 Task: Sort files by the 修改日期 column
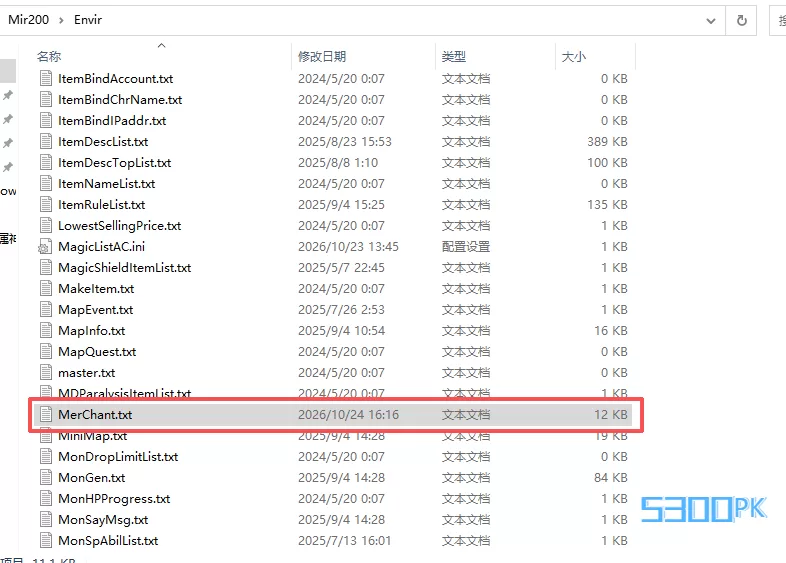[x=322, y=57]
